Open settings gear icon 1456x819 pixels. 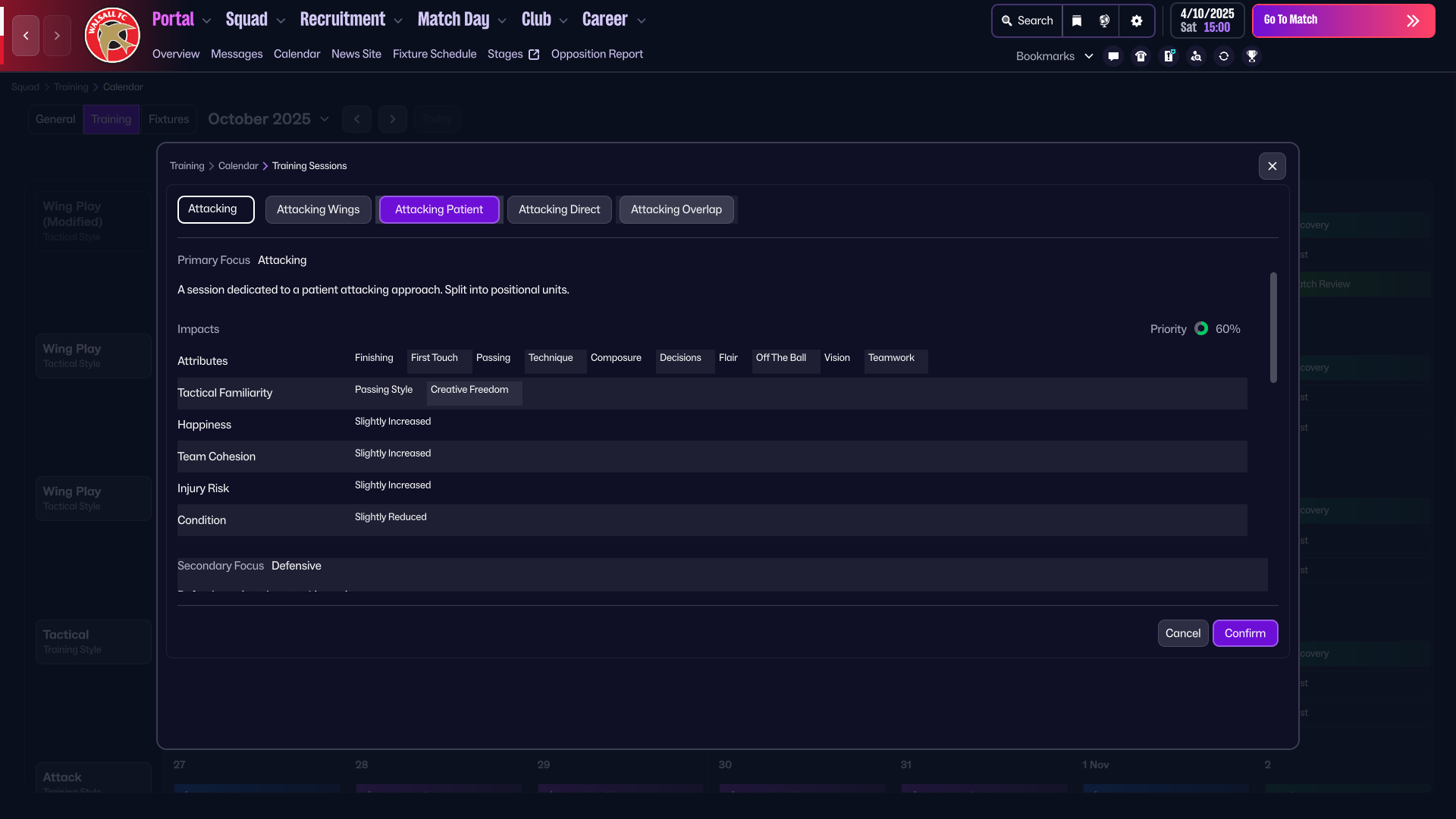(x=1136, y=21)
